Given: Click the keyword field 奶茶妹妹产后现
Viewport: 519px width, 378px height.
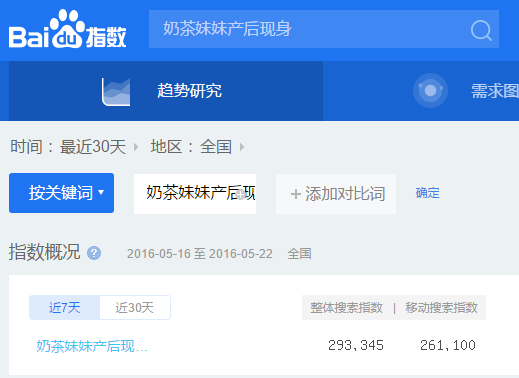Looking at the screenshot, I should pyautogui.click(x=195, y=193).
